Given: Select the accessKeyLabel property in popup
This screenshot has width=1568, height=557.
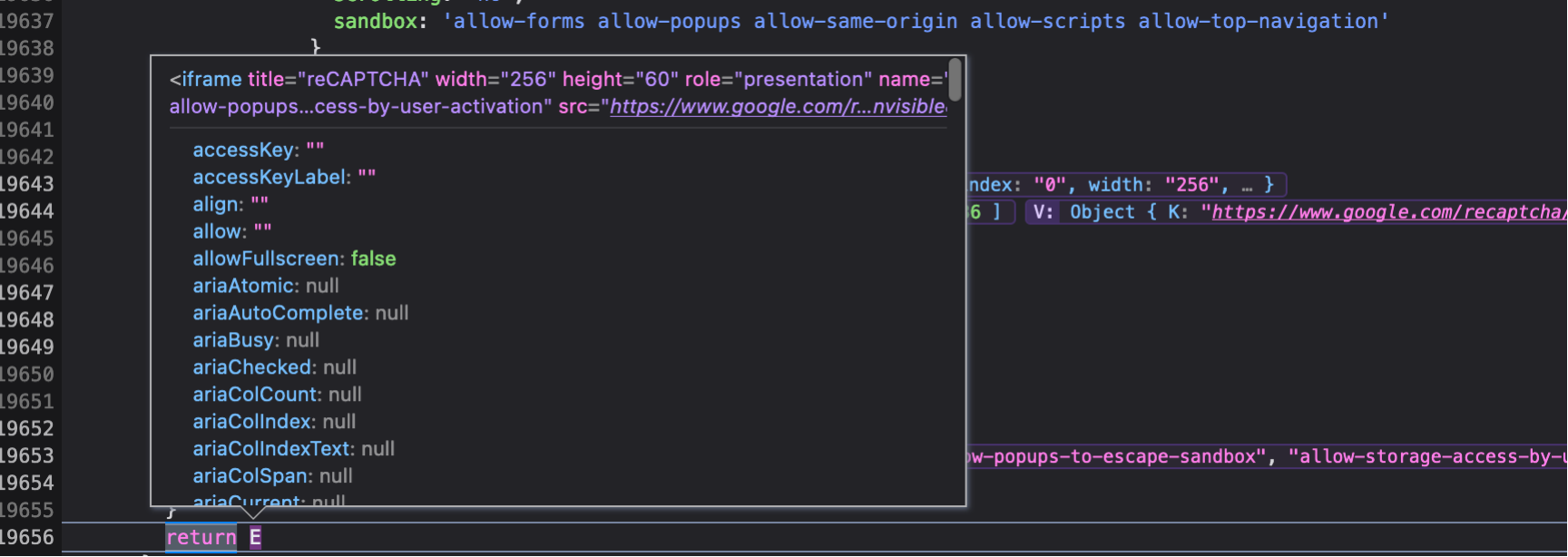Looking at the screenshot, I should click(x=283, y=177).
